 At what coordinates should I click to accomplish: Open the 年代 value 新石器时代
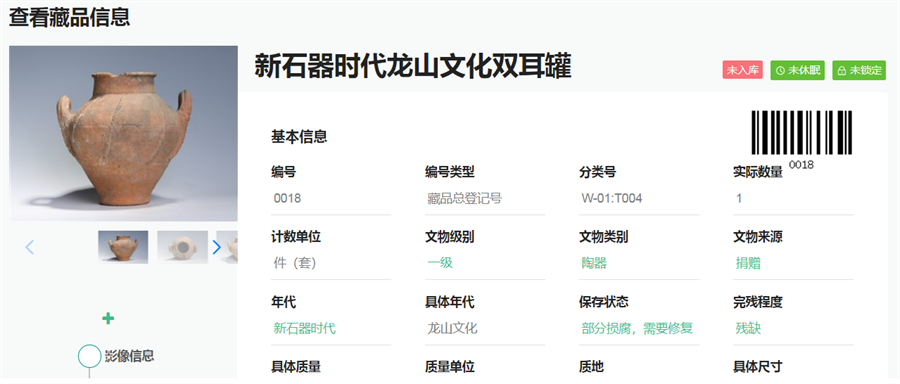(x=305, y=329)
